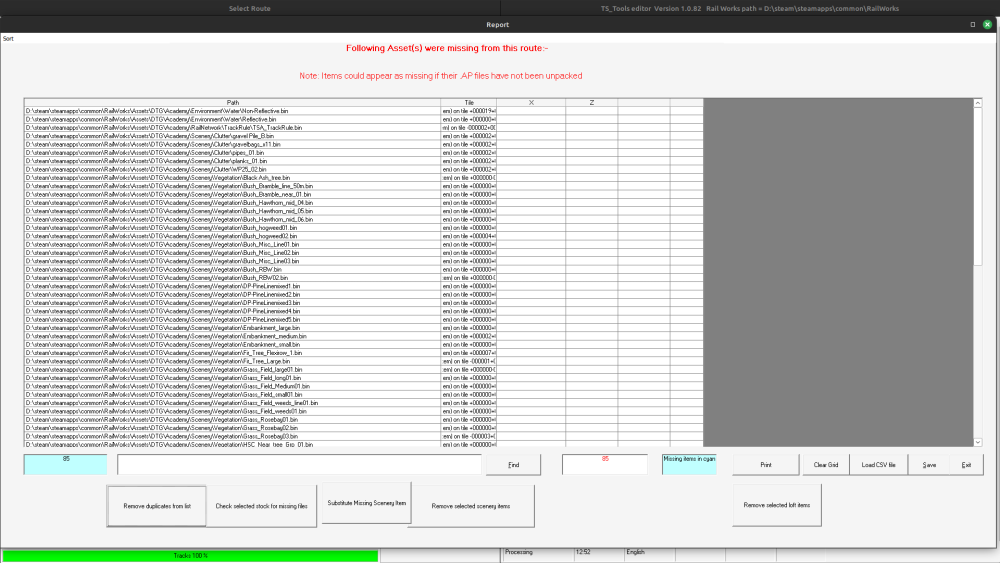The height and width of the screenshot is (563, 1000).
Task: Click the vertical scrollbar thumb of grid
Action: click(978, 186)
